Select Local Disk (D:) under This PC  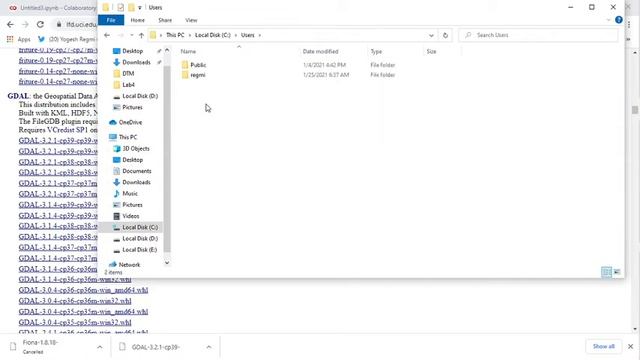coord(140,239)
